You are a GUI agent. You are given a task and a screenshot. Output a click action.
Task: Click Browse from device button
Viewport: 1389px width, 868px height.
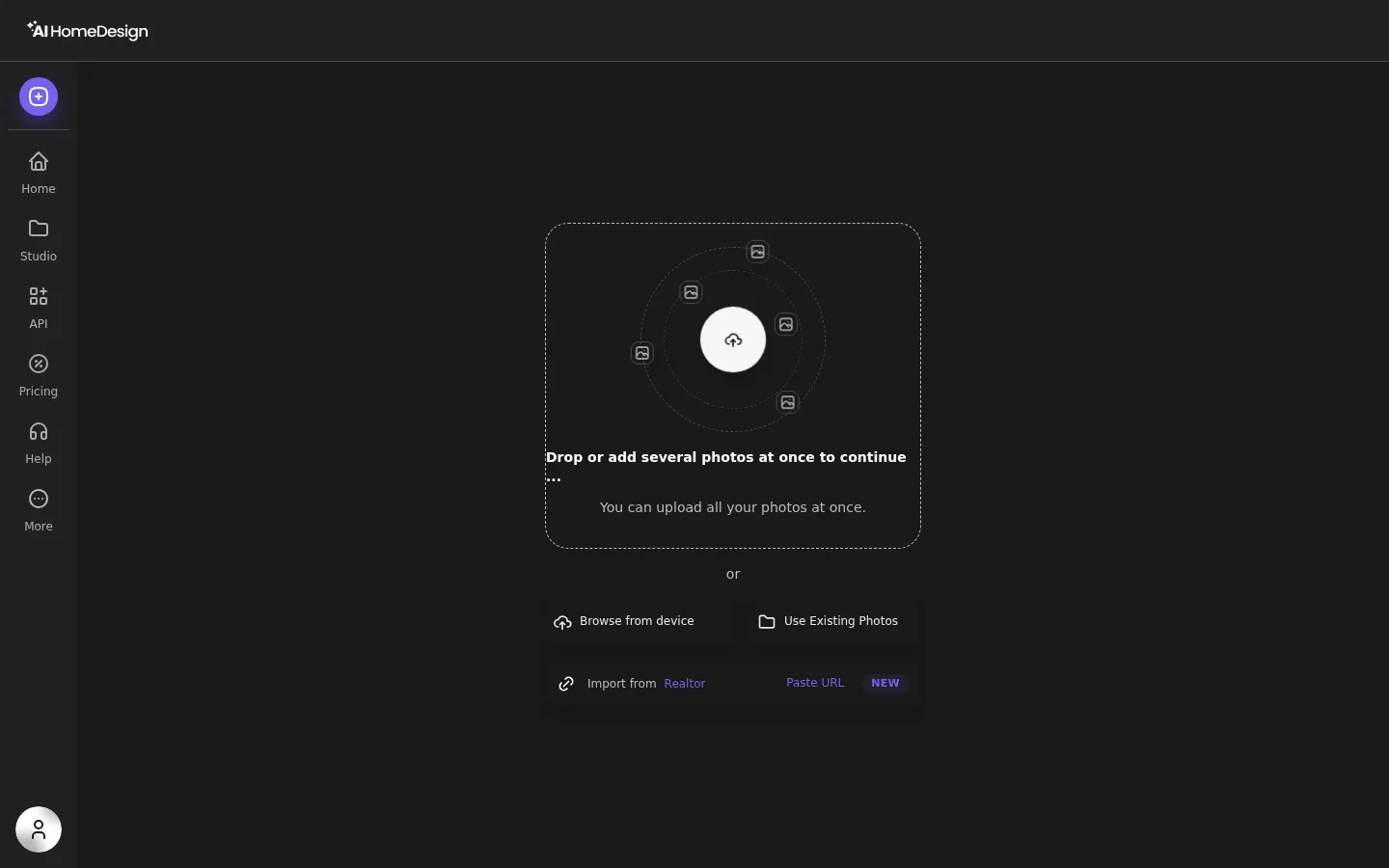(x=639, y=622)
